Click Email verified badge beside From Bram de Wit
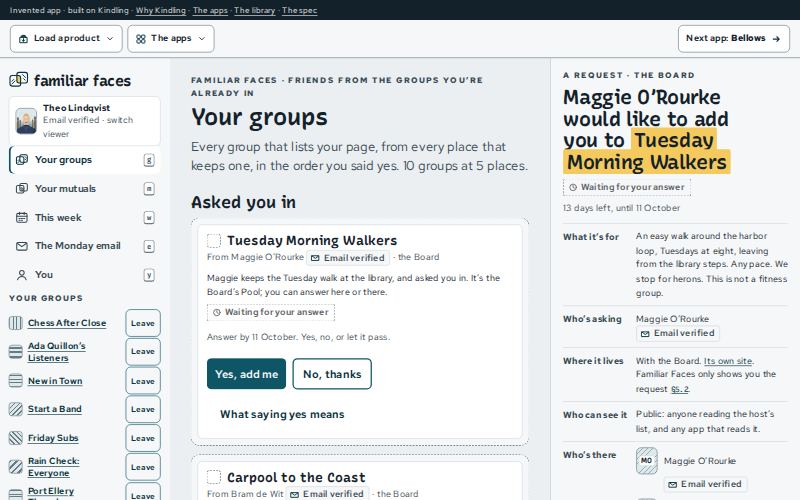The width and height of the screenshot is (800, 500). (327, 494)
